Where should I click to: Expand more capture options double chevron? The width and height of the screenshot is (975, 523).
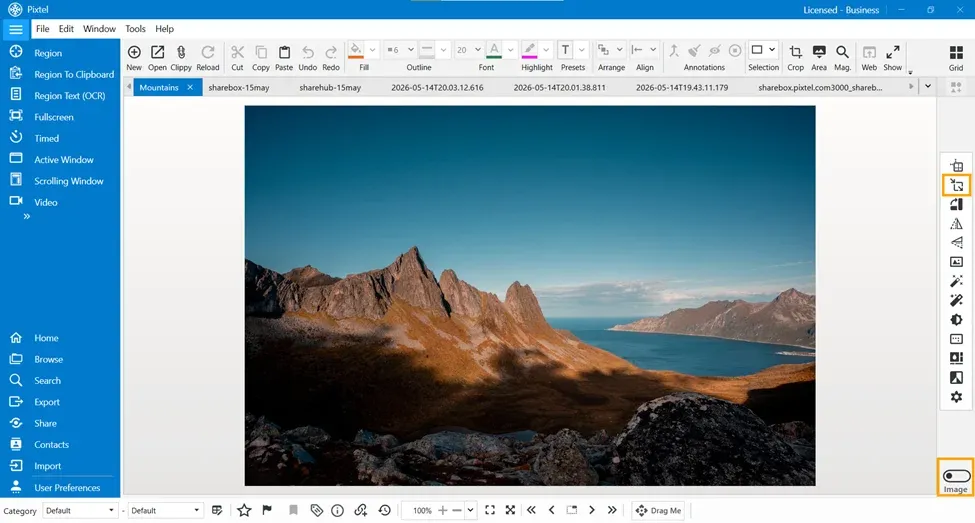(x=27, y=216)
